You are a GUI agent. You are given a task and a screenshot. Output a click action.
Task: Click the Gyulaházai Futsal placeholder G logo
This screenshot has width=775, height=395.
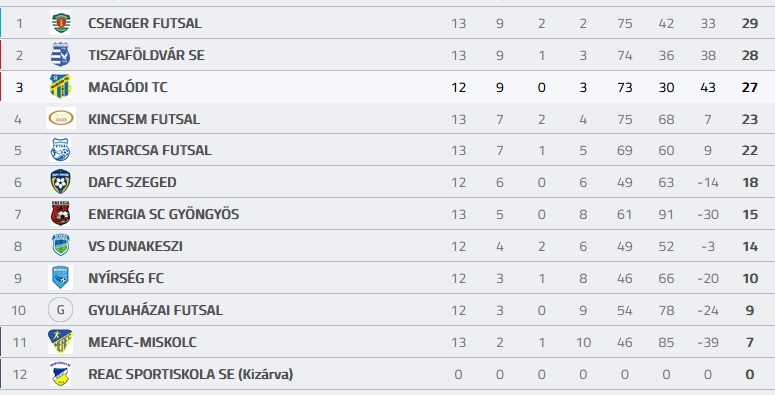click(x=60, y=309)
